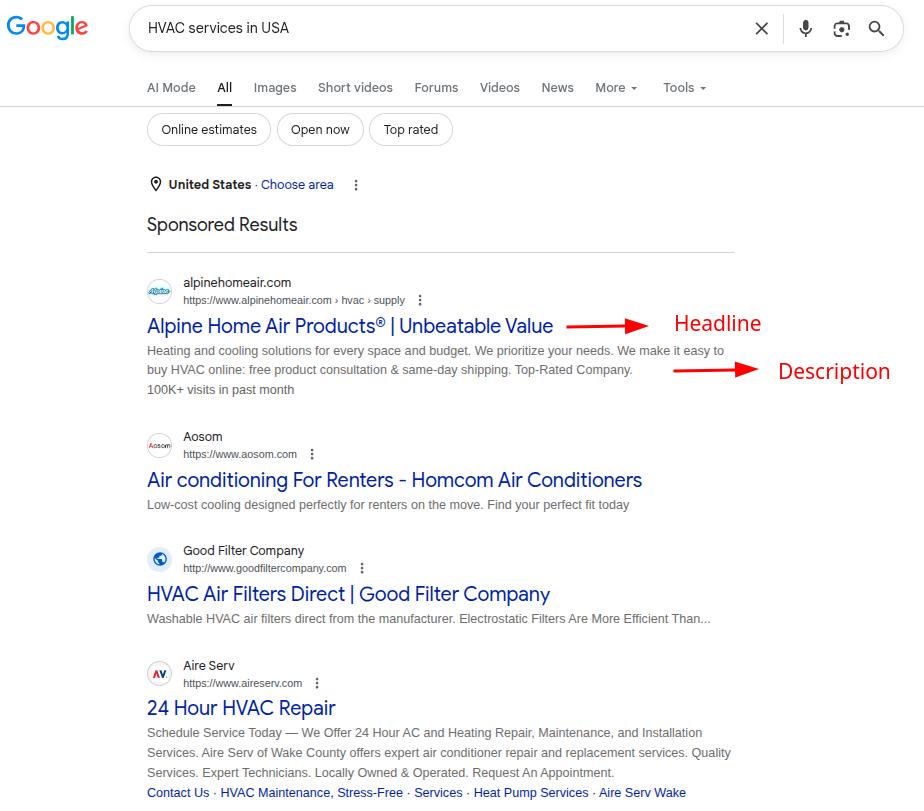This screenshot has height=811, width=924.
Task: Click the Choose area link
Action: coord(297,184)
